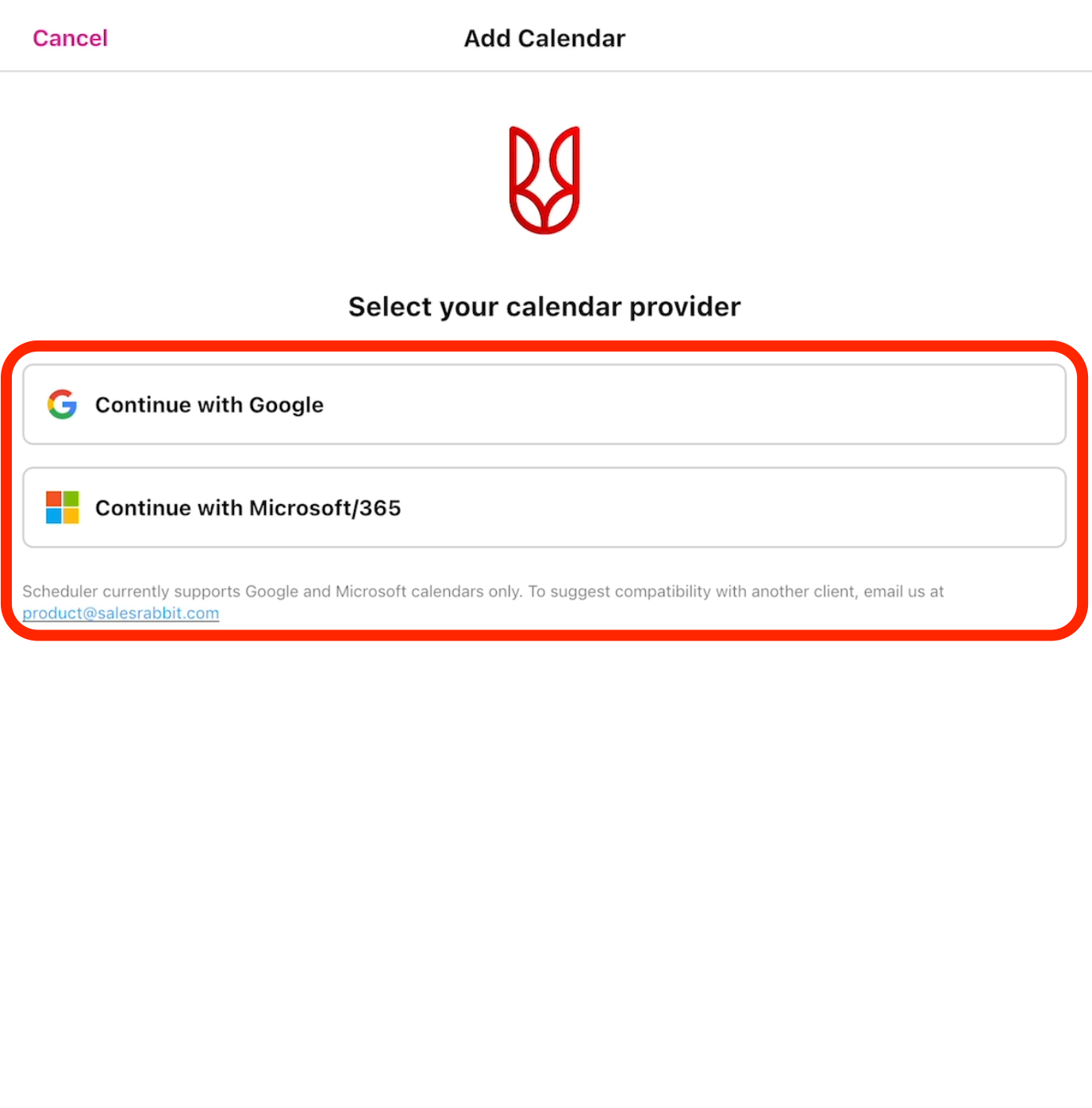Click empty right side of Google button
Screen dimensions: 1092x1108
(794, 404)
